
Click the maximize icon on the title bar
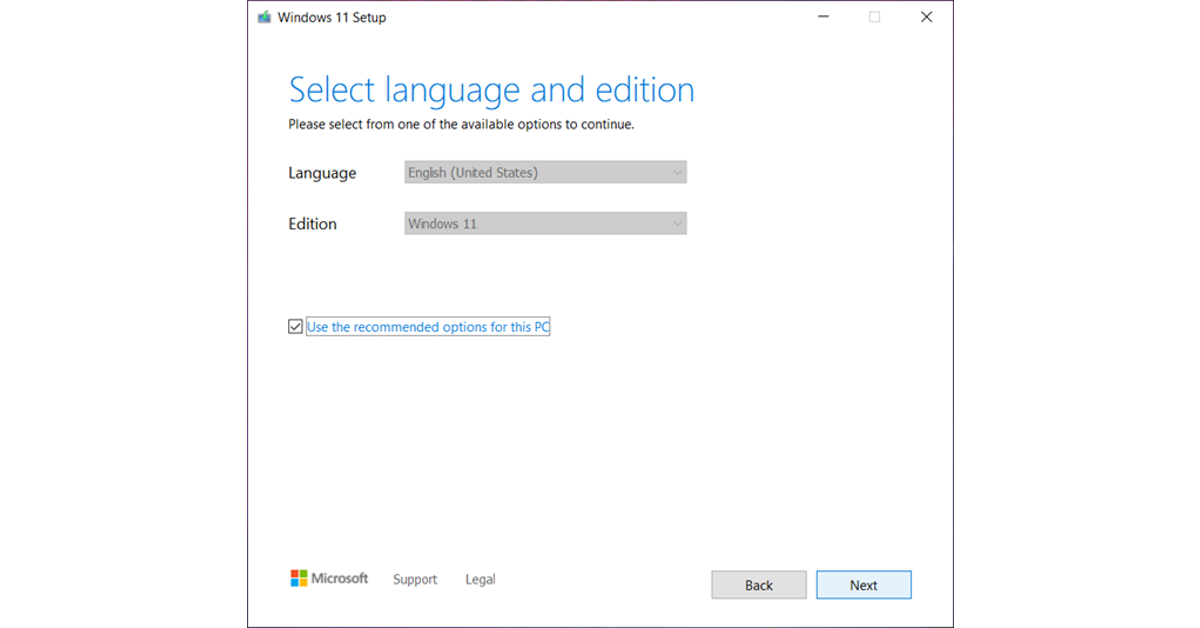pyautogui.click(x=874, y=17)
